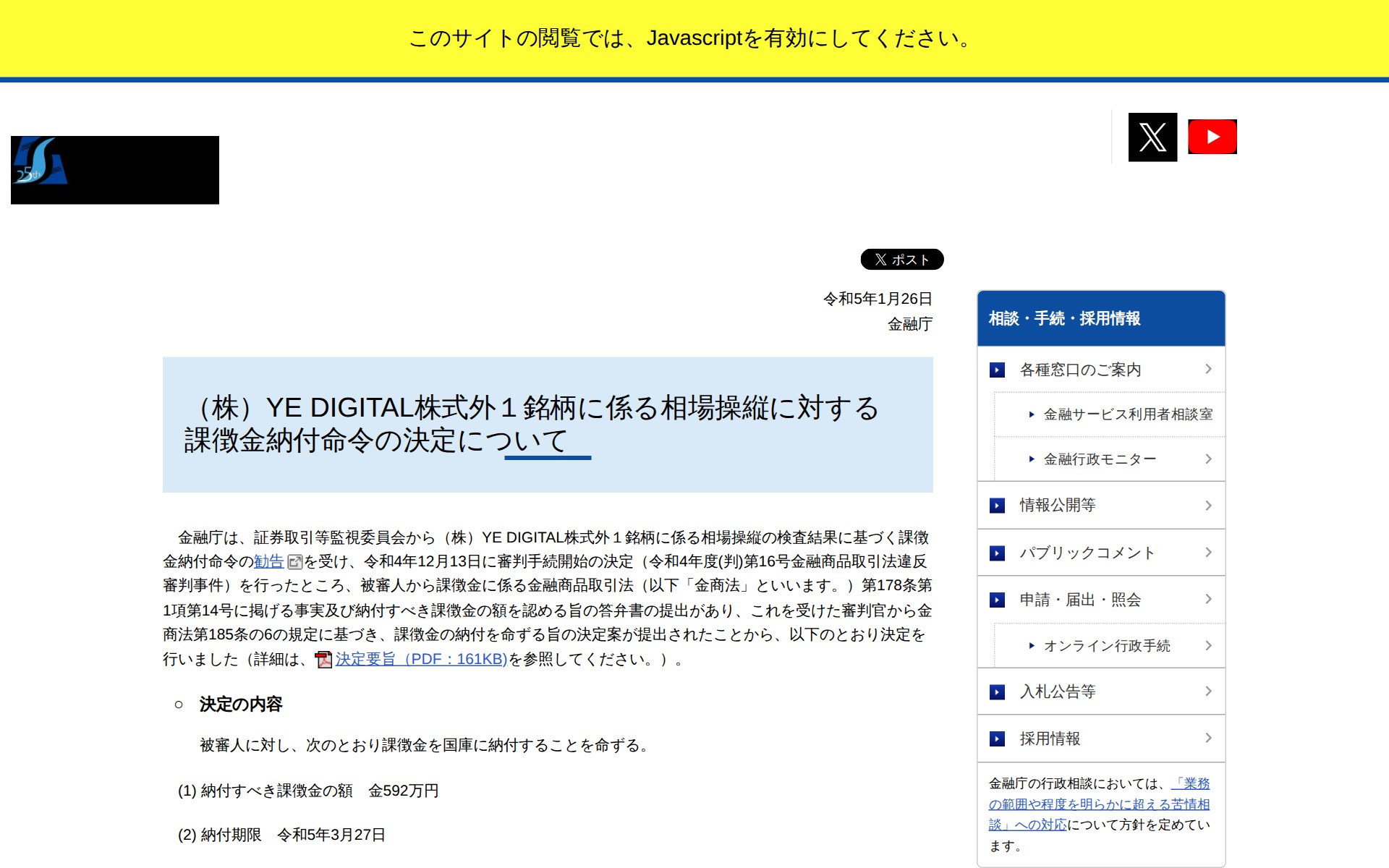Open the X (Twitter) icon in the header
The width and height of the screenshot is (1389, 868).
click(1152, 136)
